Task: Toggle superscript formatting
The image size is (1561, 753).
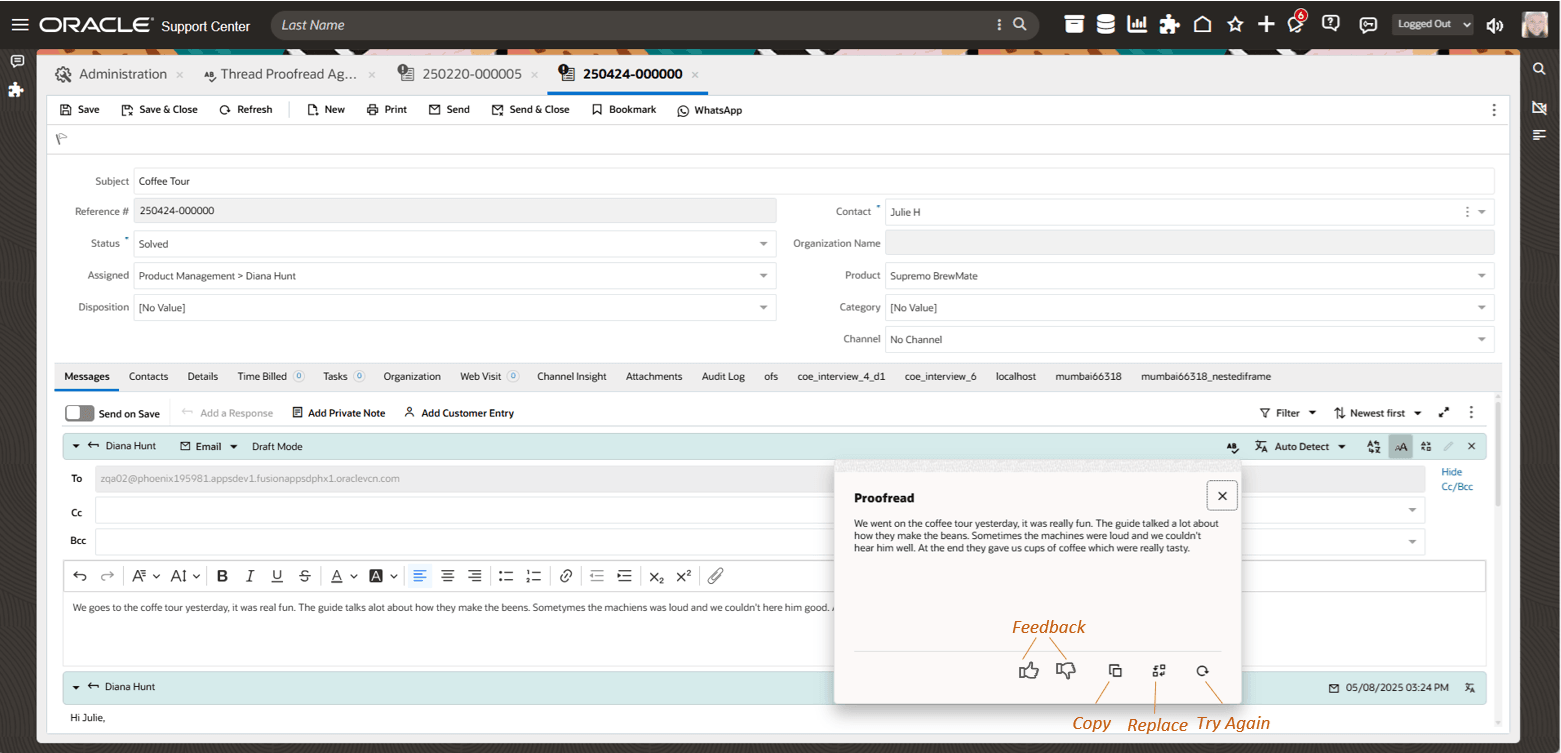Action: [684, 576]
